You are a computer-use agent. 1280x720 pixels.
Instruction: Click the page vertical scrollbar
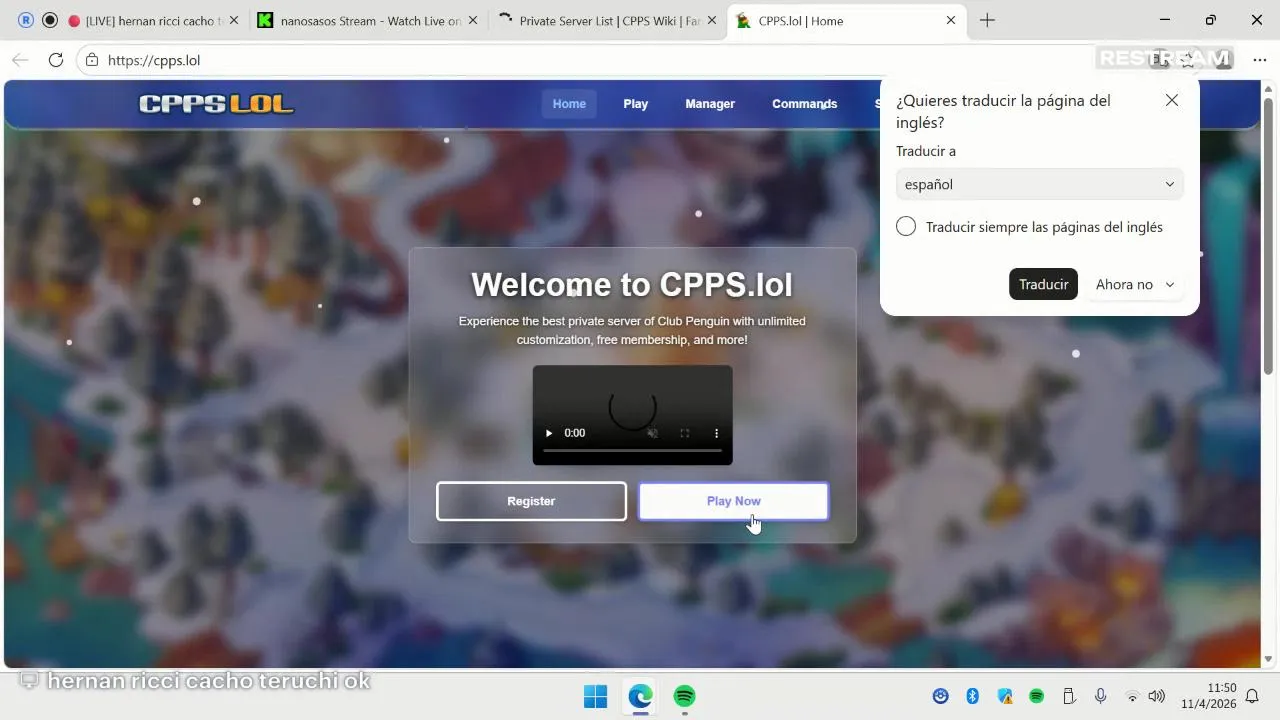[1268, 235]
